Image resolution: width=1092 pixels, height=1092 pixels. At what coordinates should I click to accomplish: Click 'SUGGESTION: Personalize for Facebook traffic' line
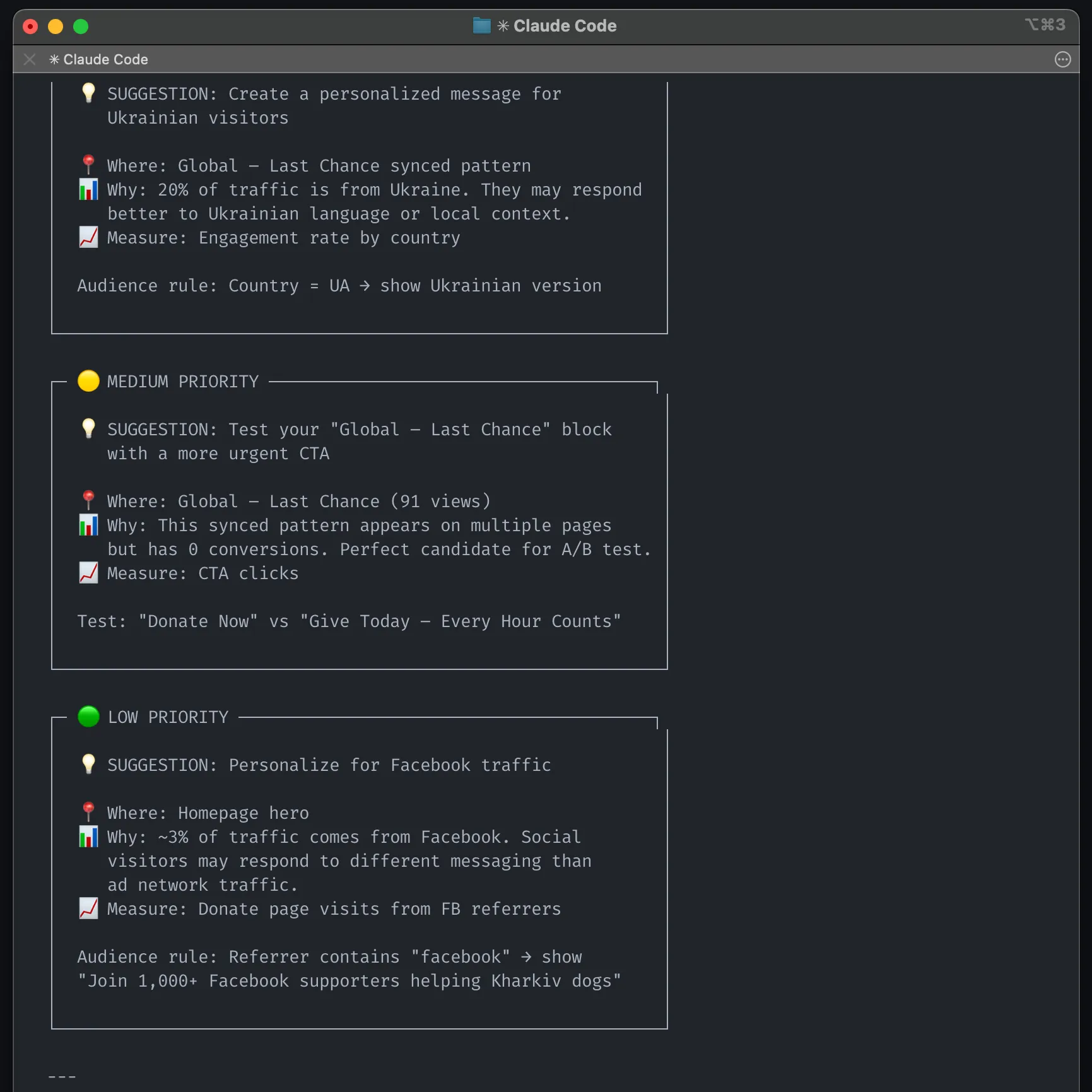point(329,765)
